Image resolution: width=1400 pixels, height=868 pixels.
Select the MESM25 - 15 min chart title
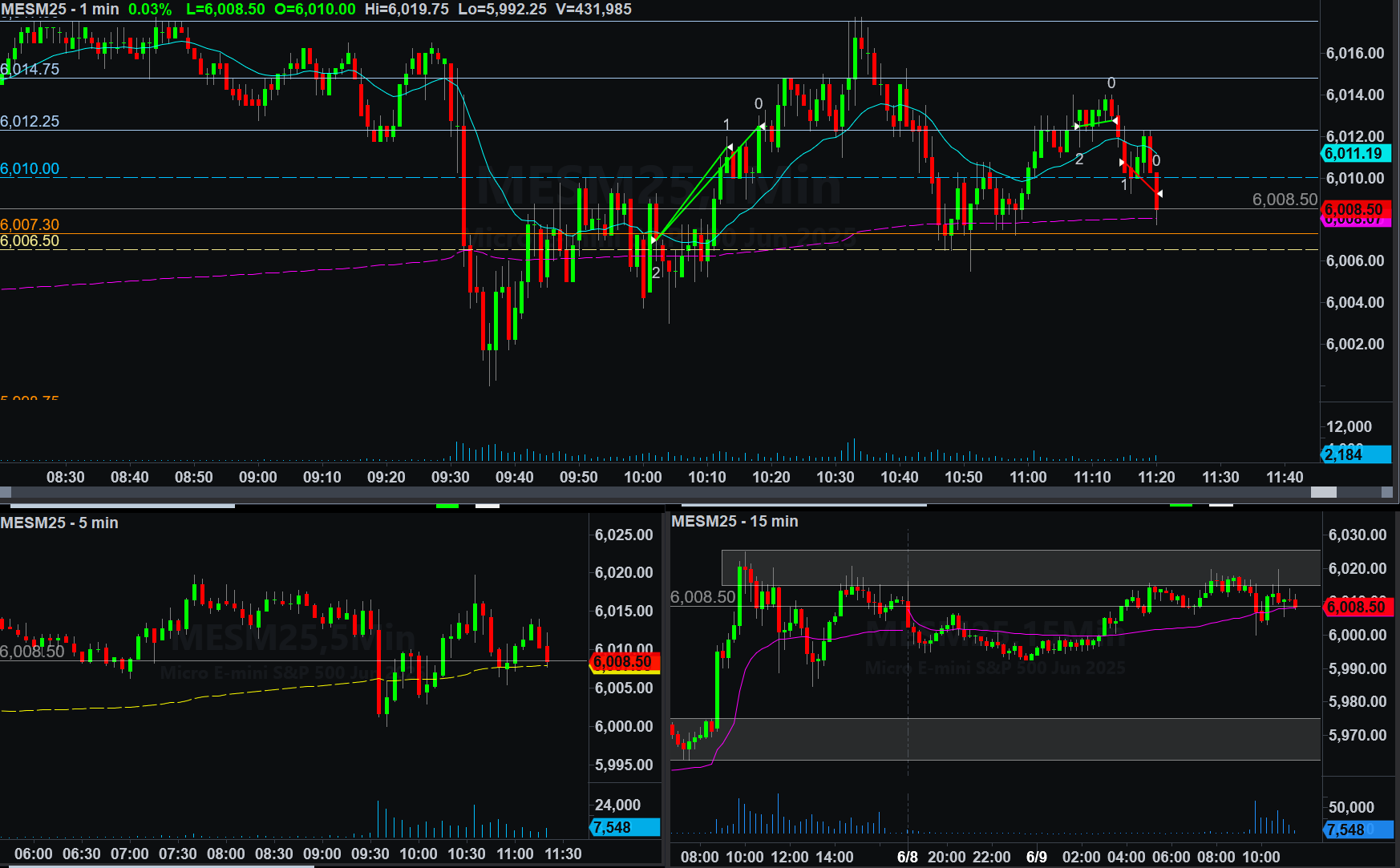(734, 521)
